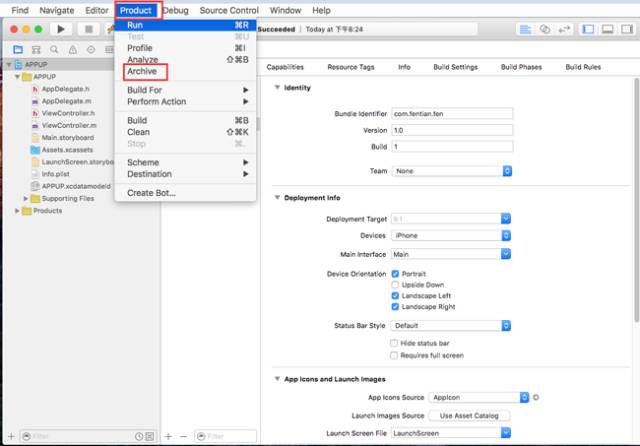640x446 pixels.
Task: Enable the Upside Down orientation checkbox
Action: (x=395, y=285)
